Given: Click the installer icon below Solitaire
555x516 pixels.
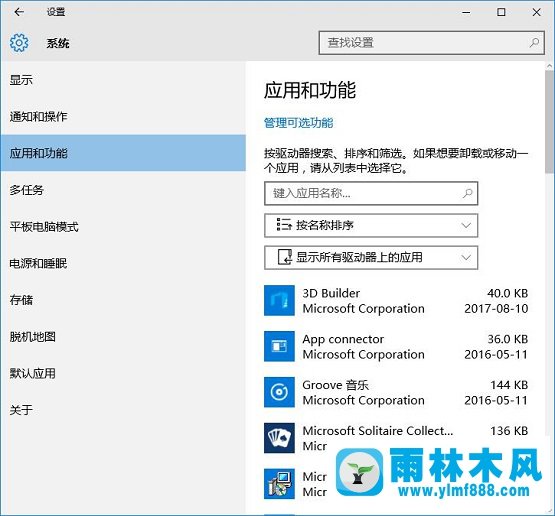Looking at the screenshot, I should point(279,484).
